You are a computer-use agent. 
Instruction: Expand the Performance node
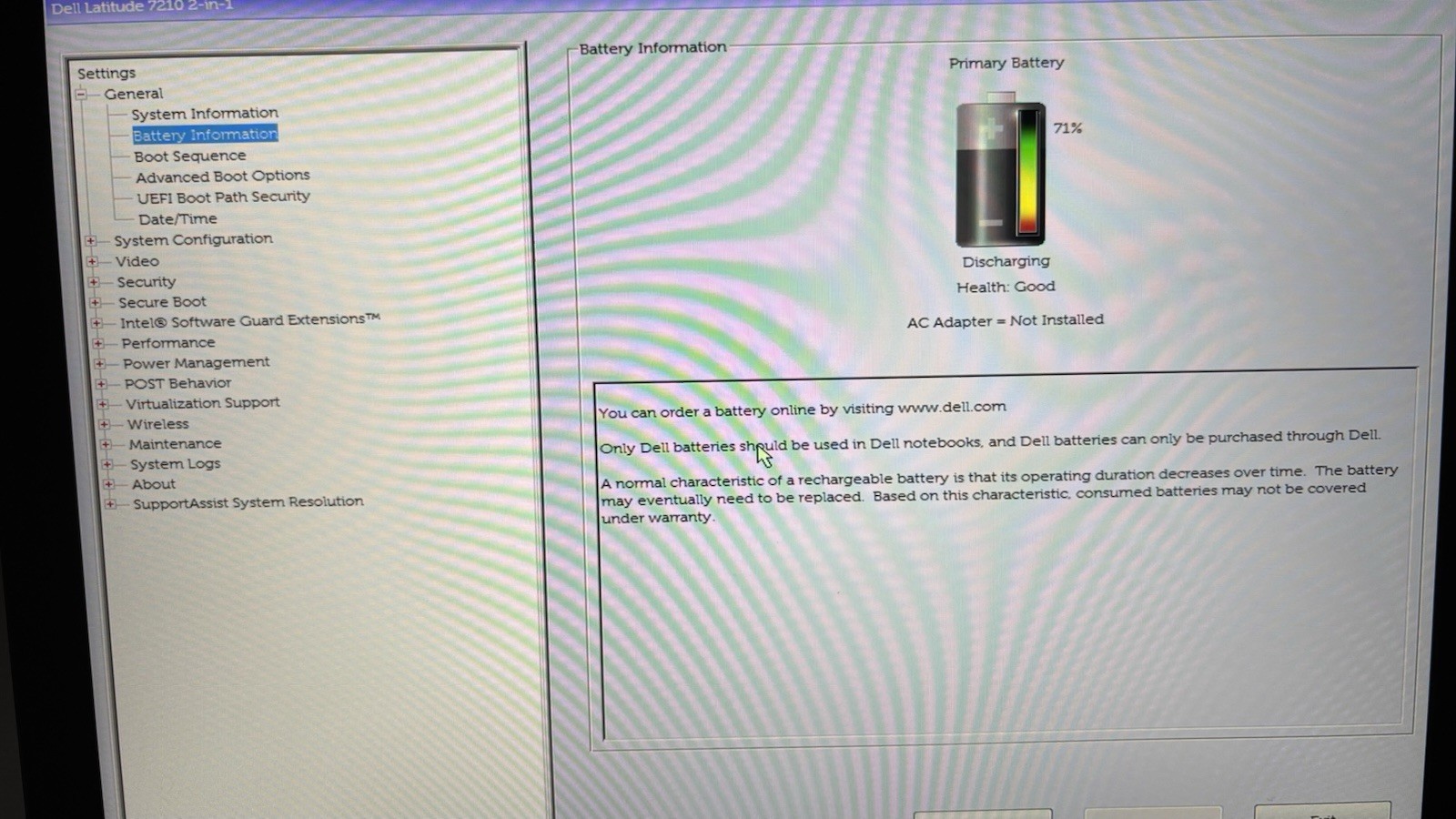coord(98,343)
